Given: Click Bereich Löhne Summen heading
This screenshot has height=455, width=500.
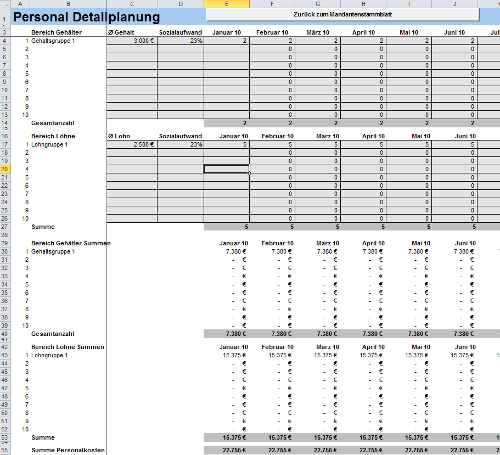Looking at the screenshot, I should (68, 347).
